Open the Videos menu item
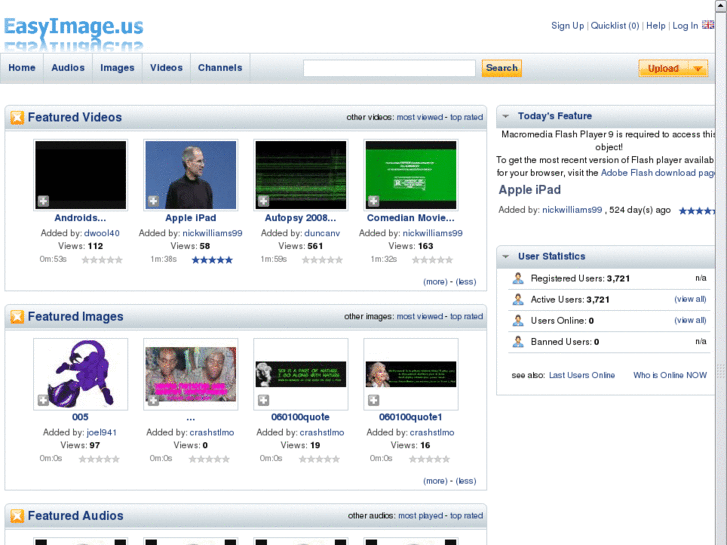This screenshot has height=545, width=727. pyautogui.click(x=166, y=68)
